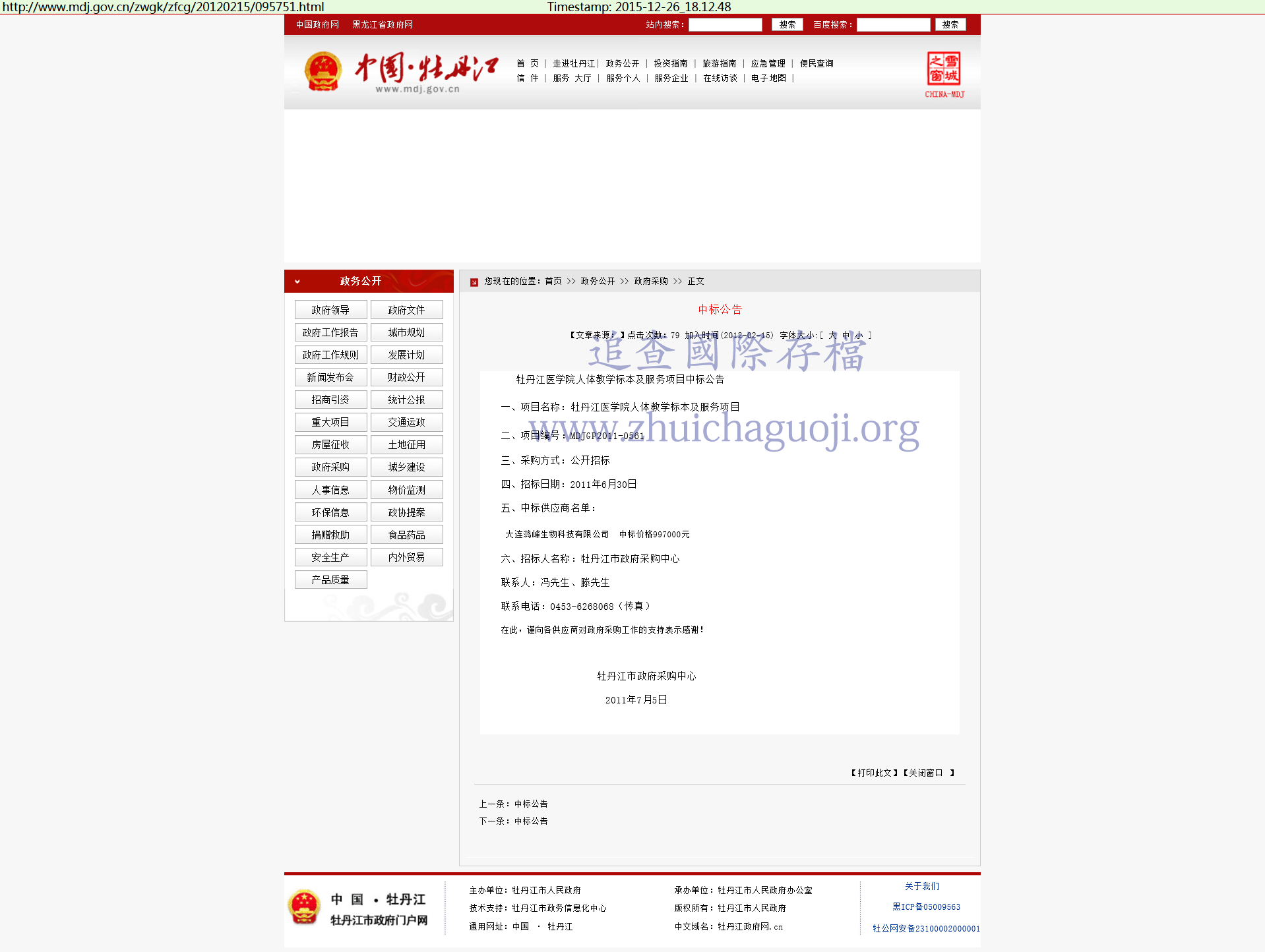Open 财政公开 in the sidebar
This screenshot has height=952, width=1265.
[406, 377]
